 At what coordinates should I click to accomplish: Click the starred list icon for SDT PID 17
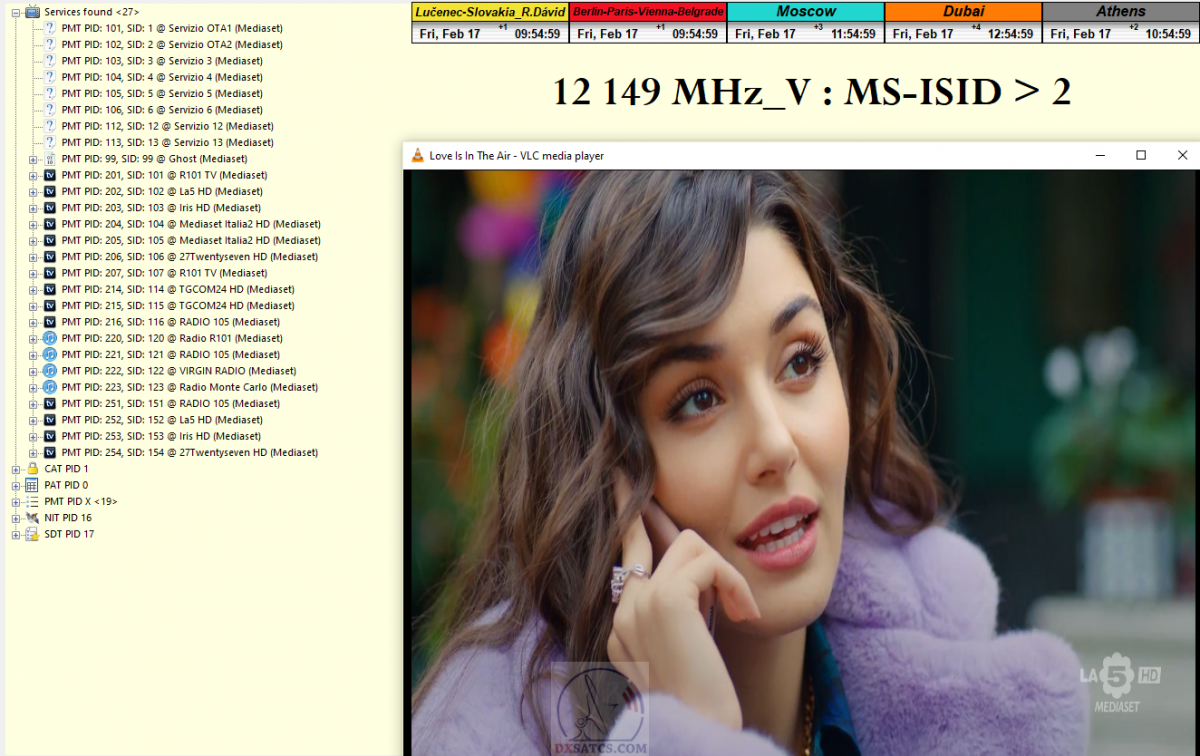coord(32,534)
